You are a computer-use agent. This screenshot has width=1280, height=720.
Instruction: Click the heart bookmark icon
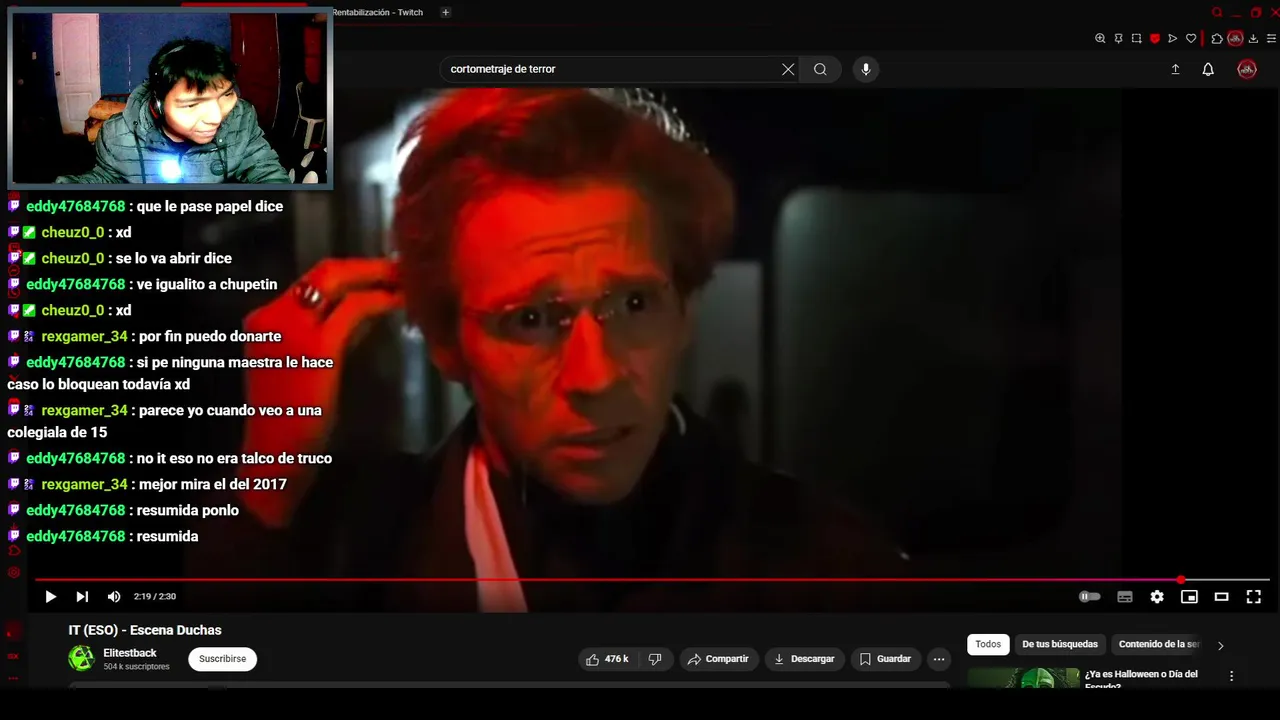[1191, 39]
